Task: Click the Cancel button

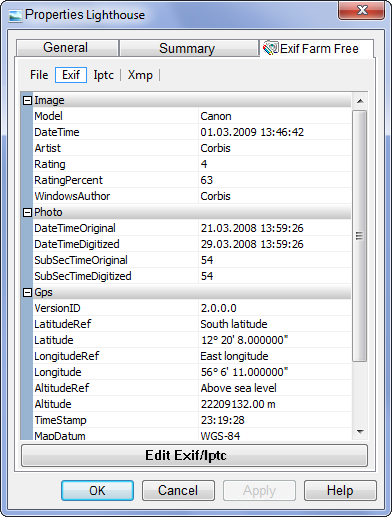Action: click(178, 490)
